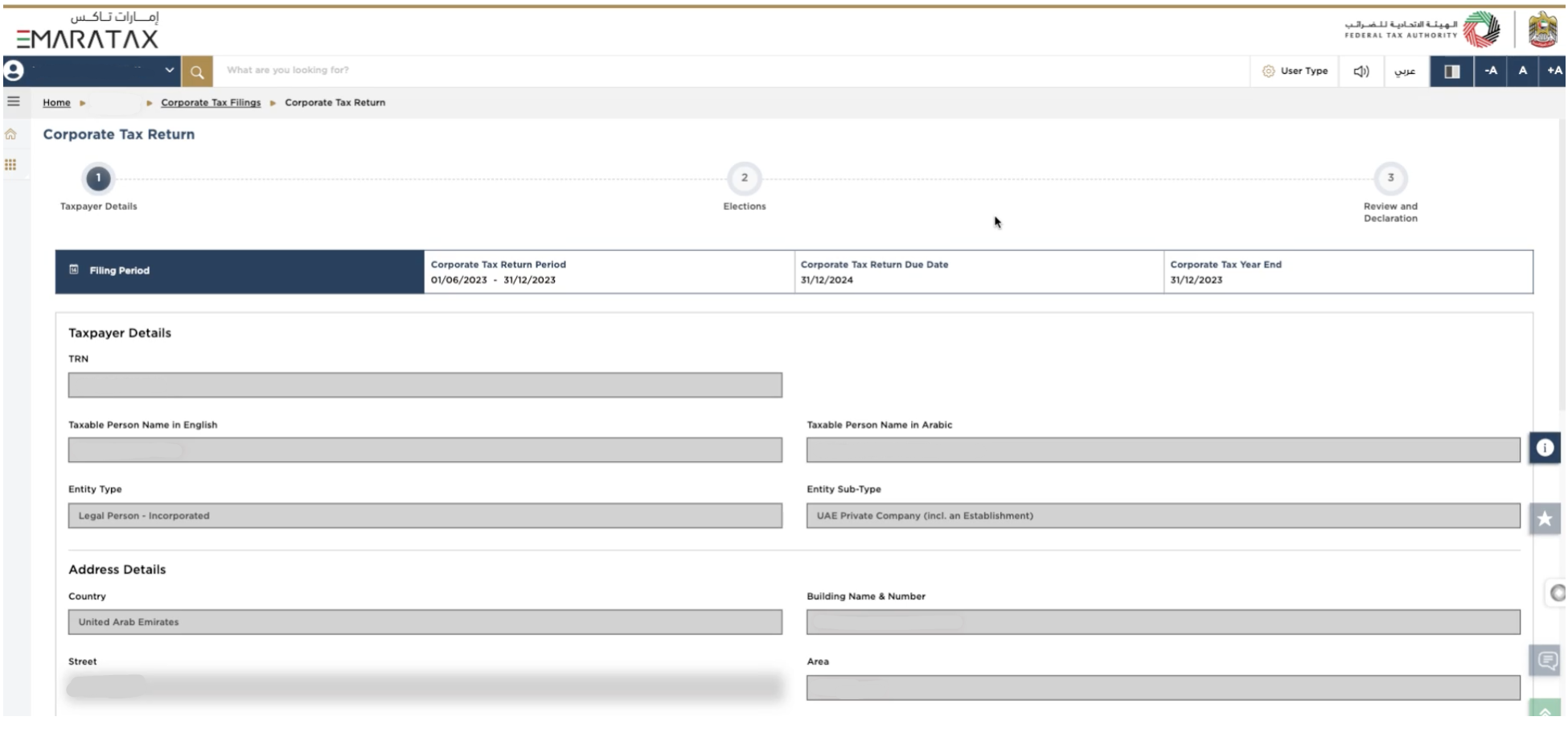
Task: Reset font size with A button
Action: pos(1522,72)
